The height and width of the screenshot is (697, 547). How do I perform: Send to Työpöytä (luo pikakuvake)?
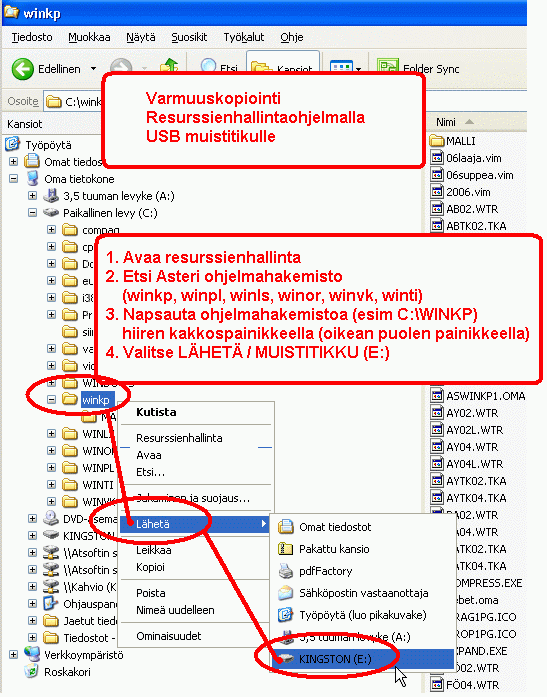[x=363, y=615]
